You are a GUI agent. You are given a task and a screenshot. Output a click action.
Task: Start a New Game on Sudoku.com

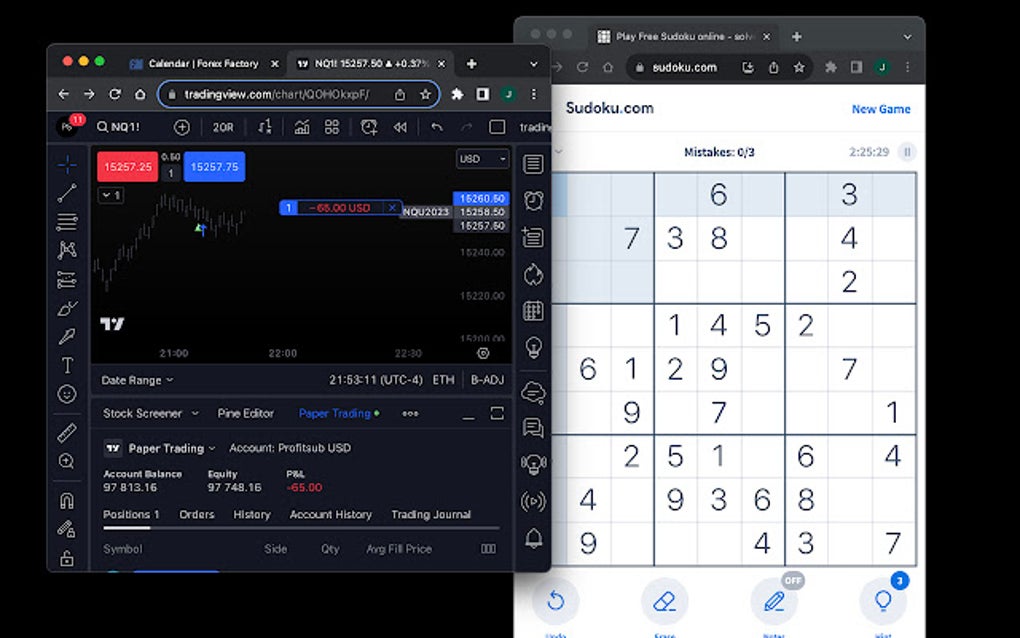tap(881, 109)
